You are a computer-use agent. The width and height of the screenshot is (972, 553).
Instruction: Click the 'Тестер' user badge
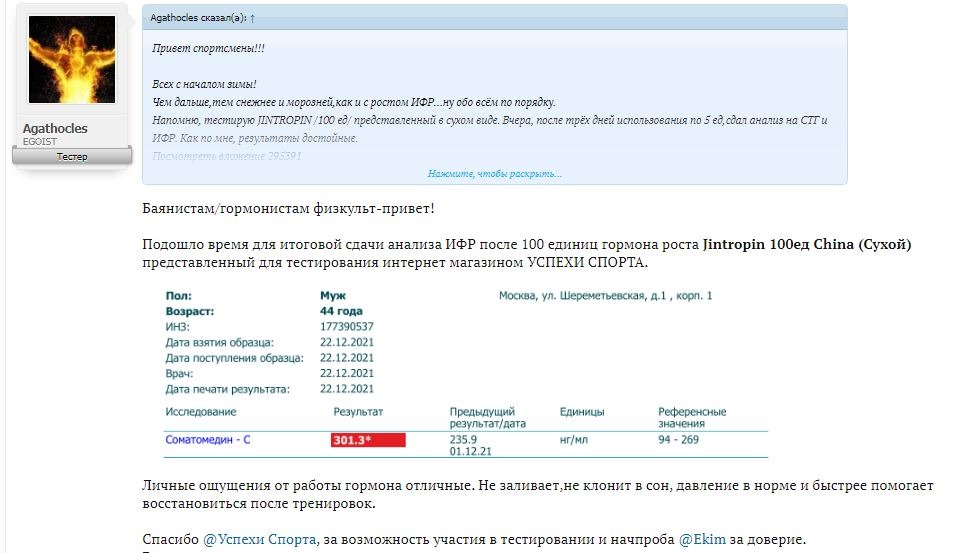coord(72,156)
